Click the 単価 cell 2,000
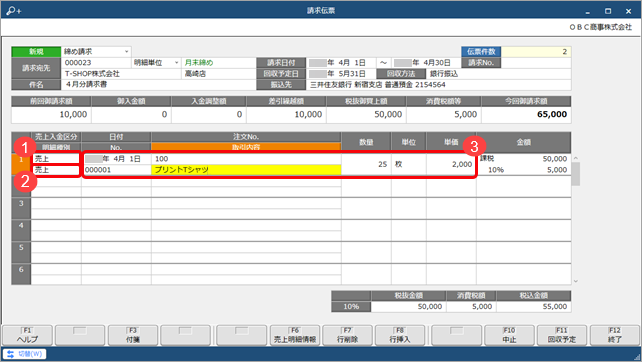642x362 pixels. click(x=451, y=164)
